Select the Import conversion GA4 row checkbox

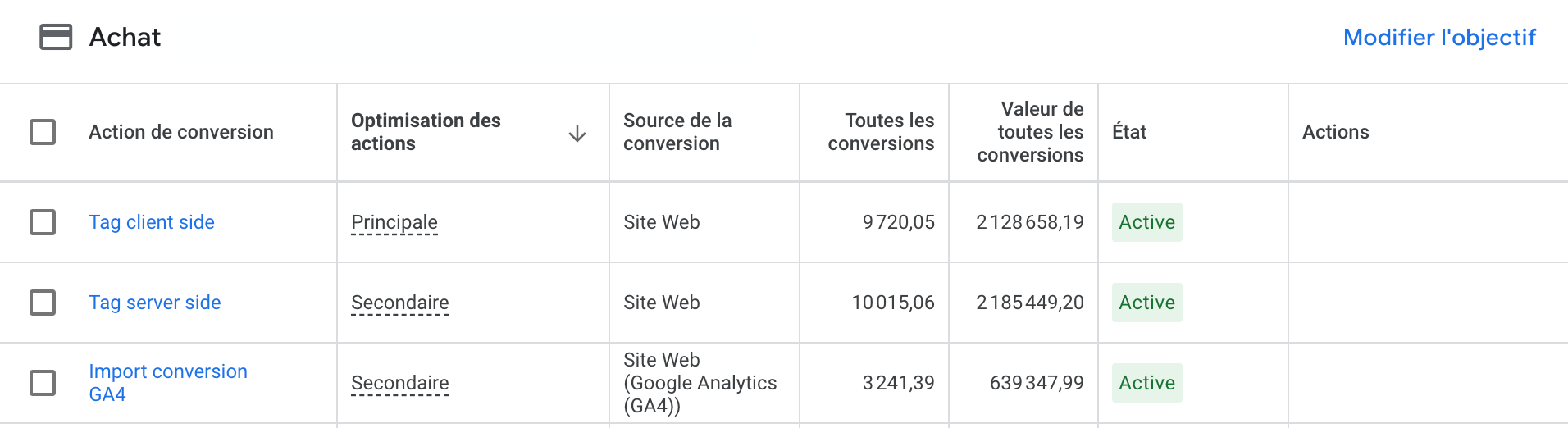coord(43,383)
